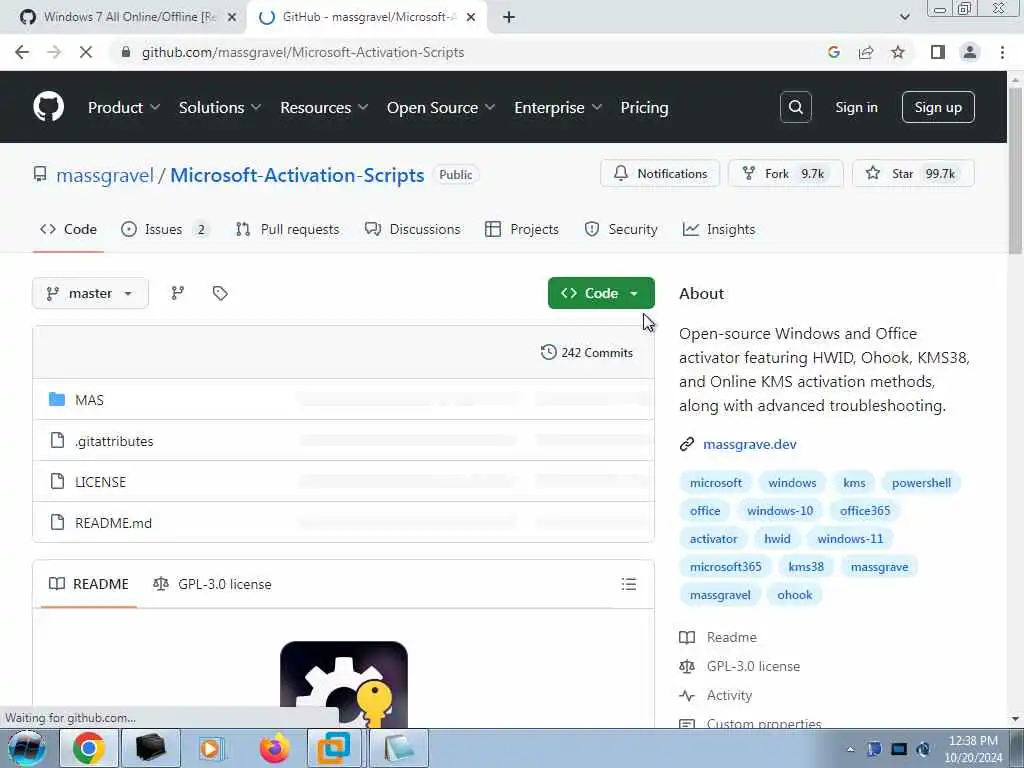Open the Chrome three-dot menu
Image resolution: width=1024 pixels, height=768 pixels.
pyautogui.click(x=1002, y=52)
